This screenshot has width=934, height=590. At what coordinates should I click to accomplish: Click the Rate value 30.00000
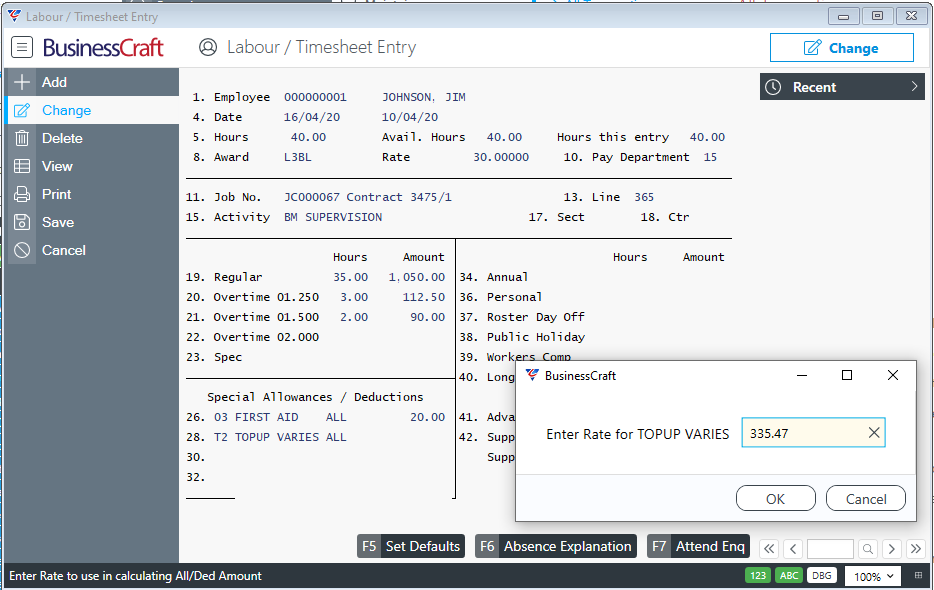click(501, 157)
